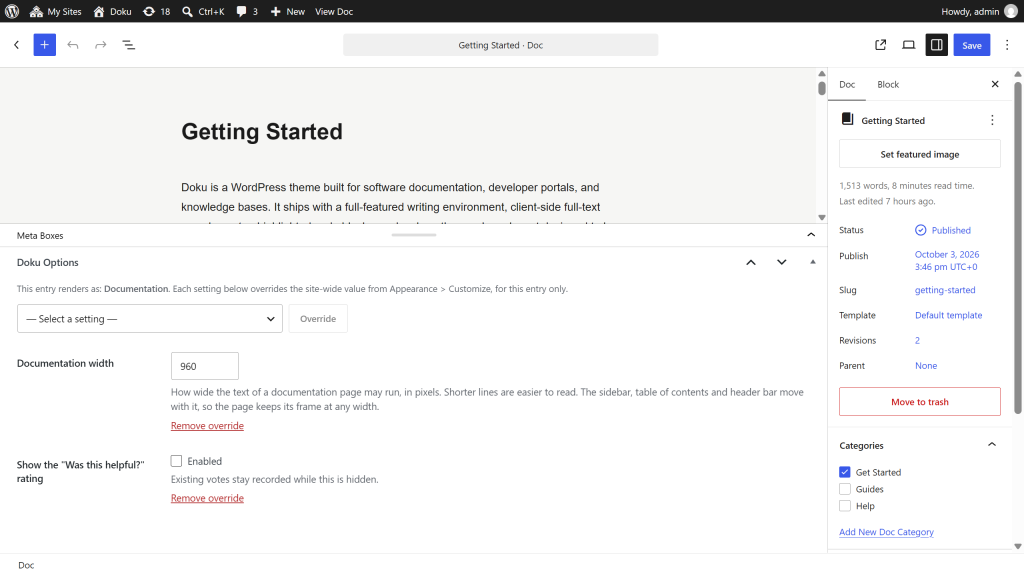Screen dimensions: 1024x576
Task: Change the Published status
Action: (x=942, y=230)
